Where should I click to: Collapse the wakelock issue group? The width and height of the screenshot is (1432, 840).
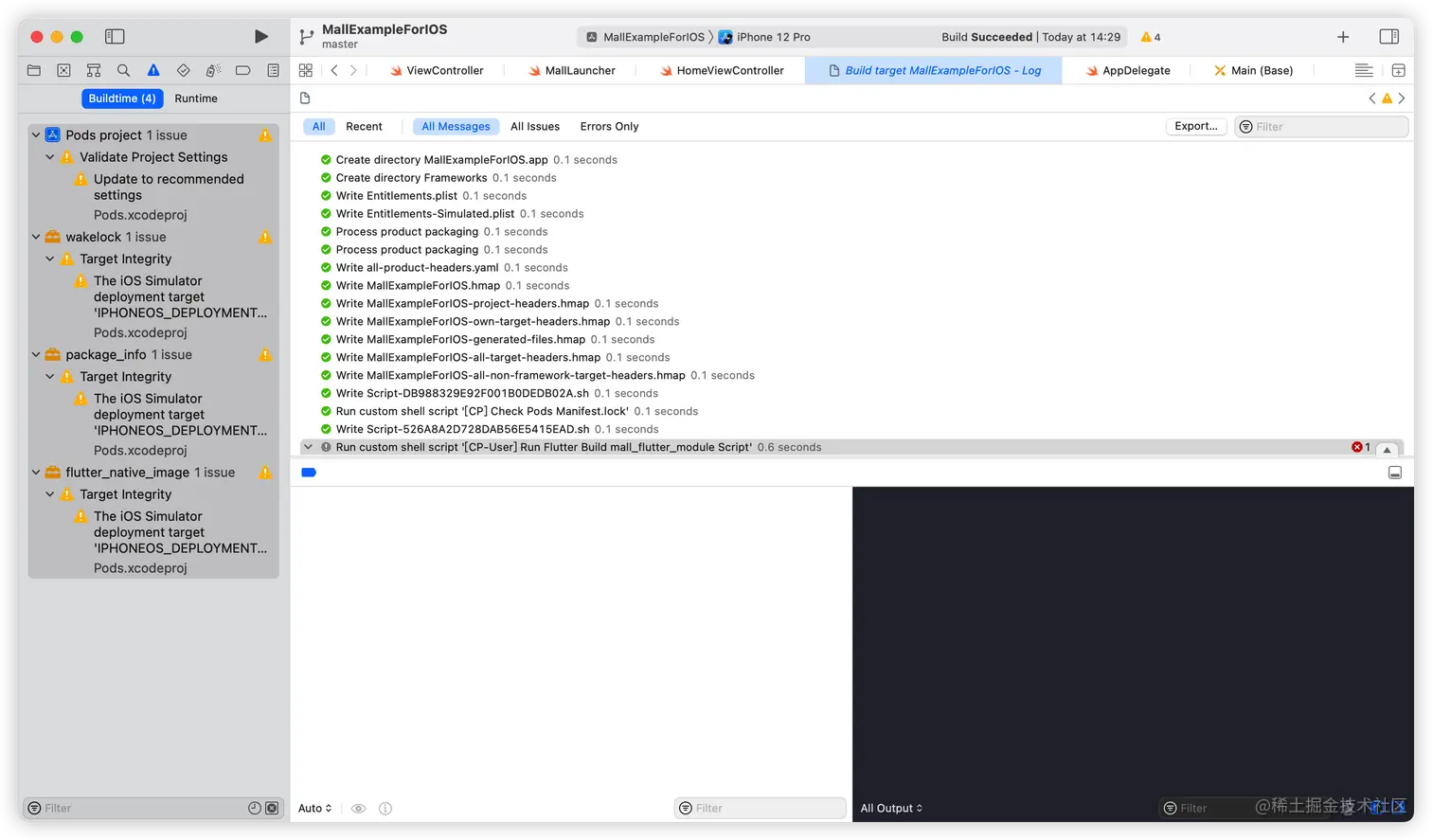[36, 237]
